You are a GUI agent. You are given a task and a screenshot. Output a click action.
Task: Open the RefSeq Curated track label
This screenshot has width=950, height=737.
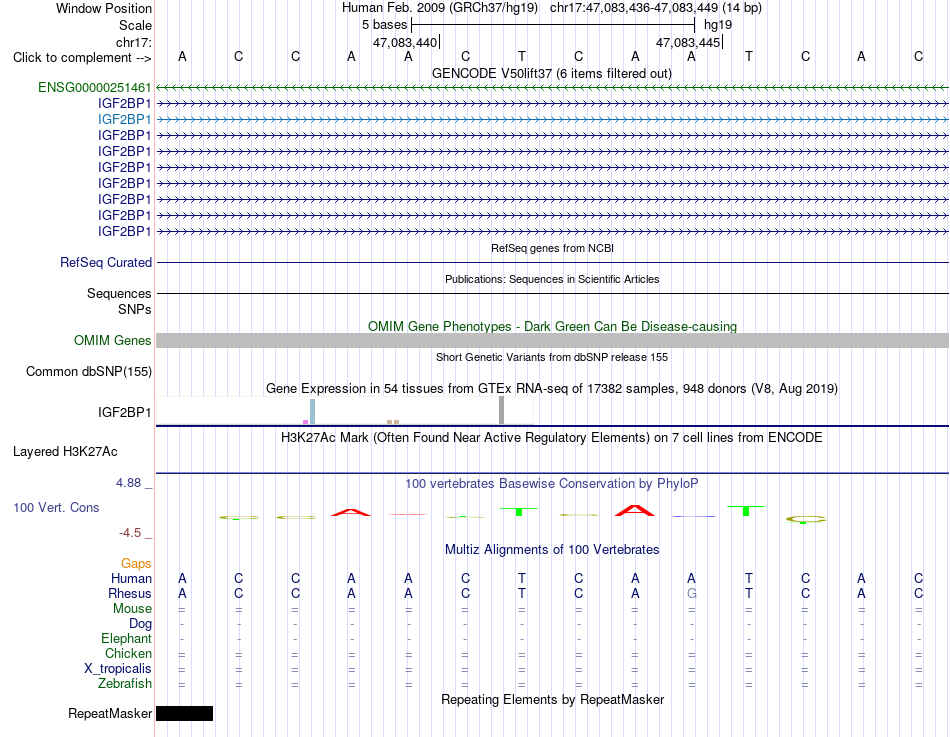106,262
